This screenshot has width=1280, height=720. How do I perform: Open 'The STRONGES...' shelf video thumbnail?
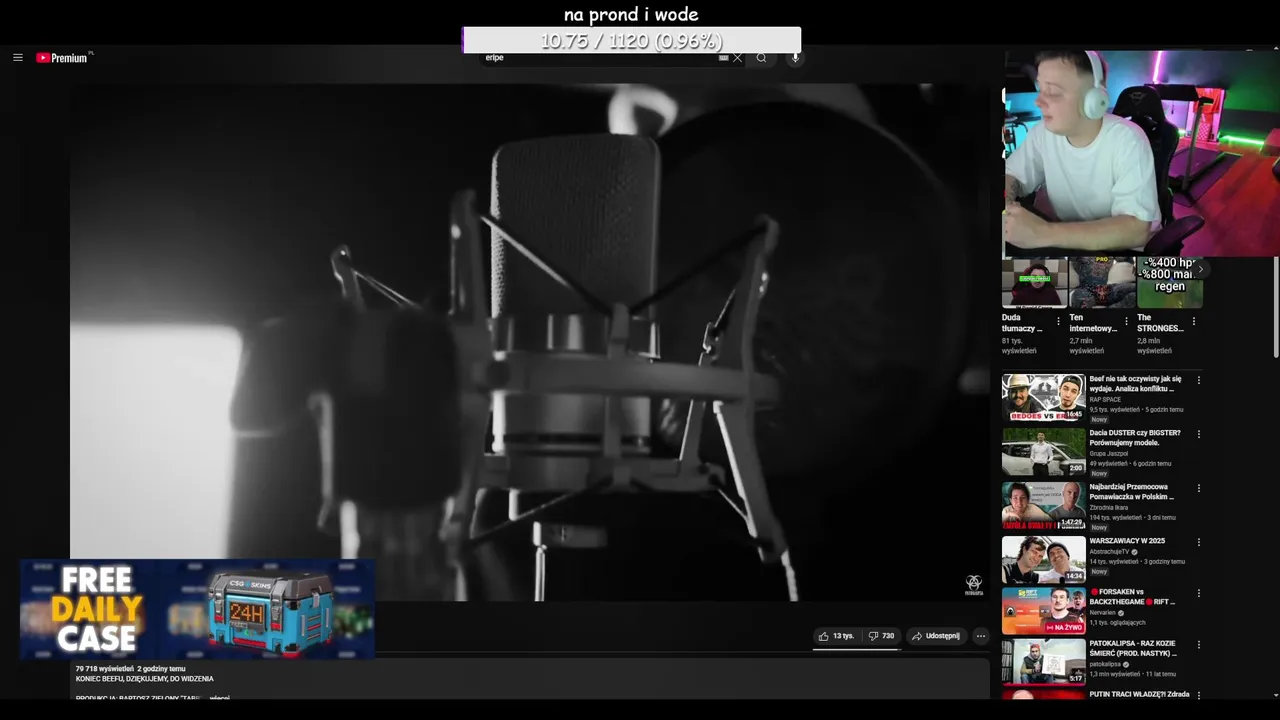1169,282
